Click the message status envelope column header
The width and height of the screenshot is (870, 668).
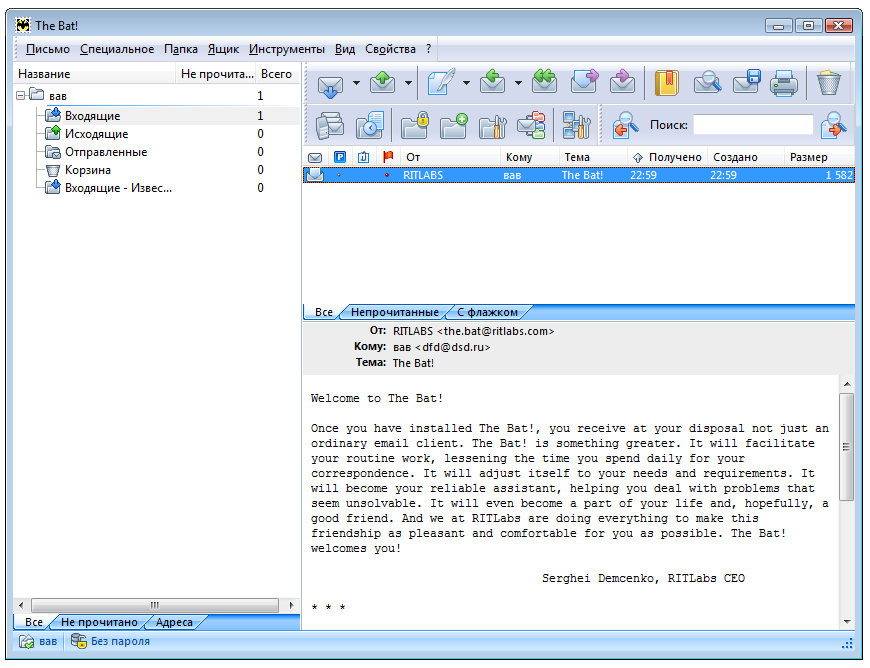coord(315,158)
